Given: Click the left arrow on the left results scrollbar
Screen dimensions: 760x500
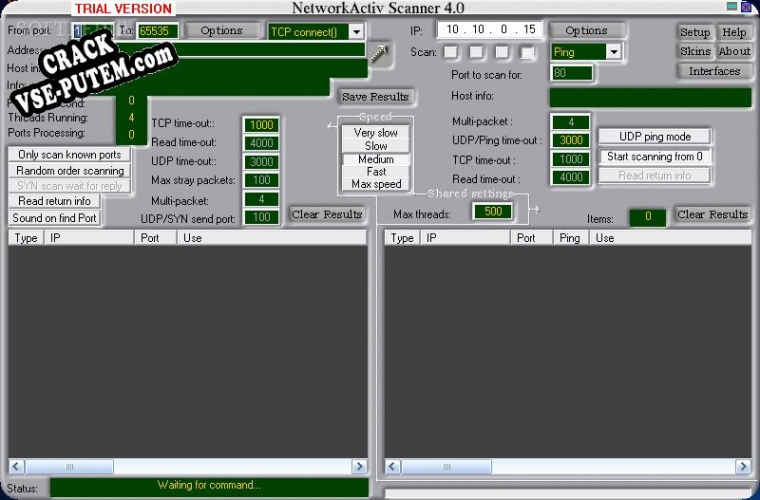Looking at the screenshot, I should [16, 467].
